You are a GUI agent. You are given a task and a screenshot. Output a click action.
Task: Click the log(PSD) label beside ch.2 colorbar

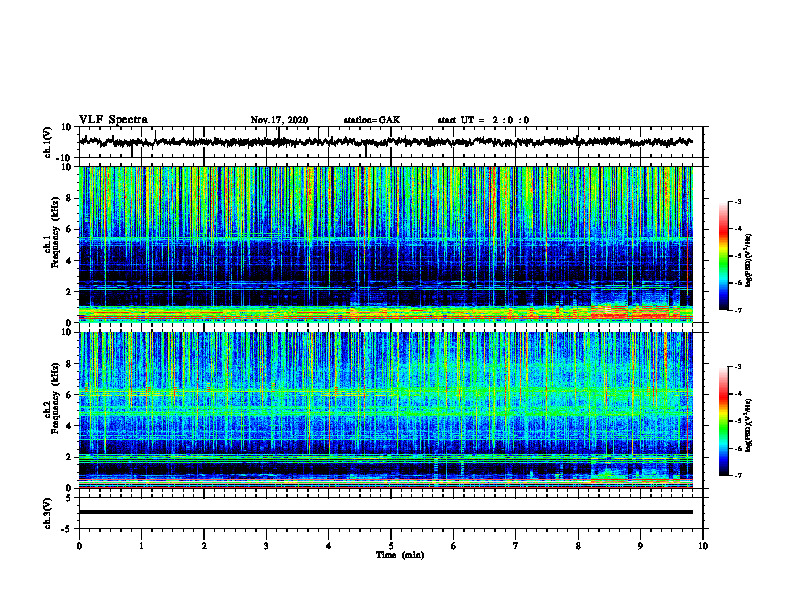(750, 425)
